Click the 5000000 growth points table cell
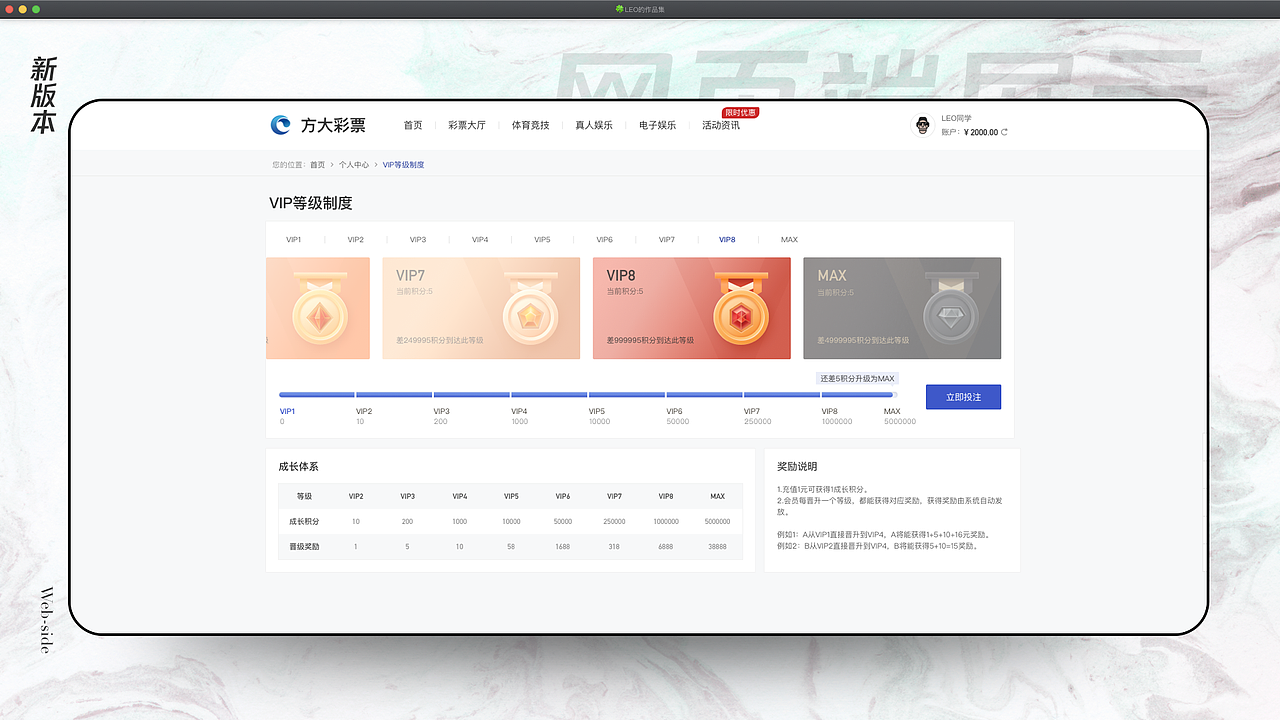 [718, 522]
